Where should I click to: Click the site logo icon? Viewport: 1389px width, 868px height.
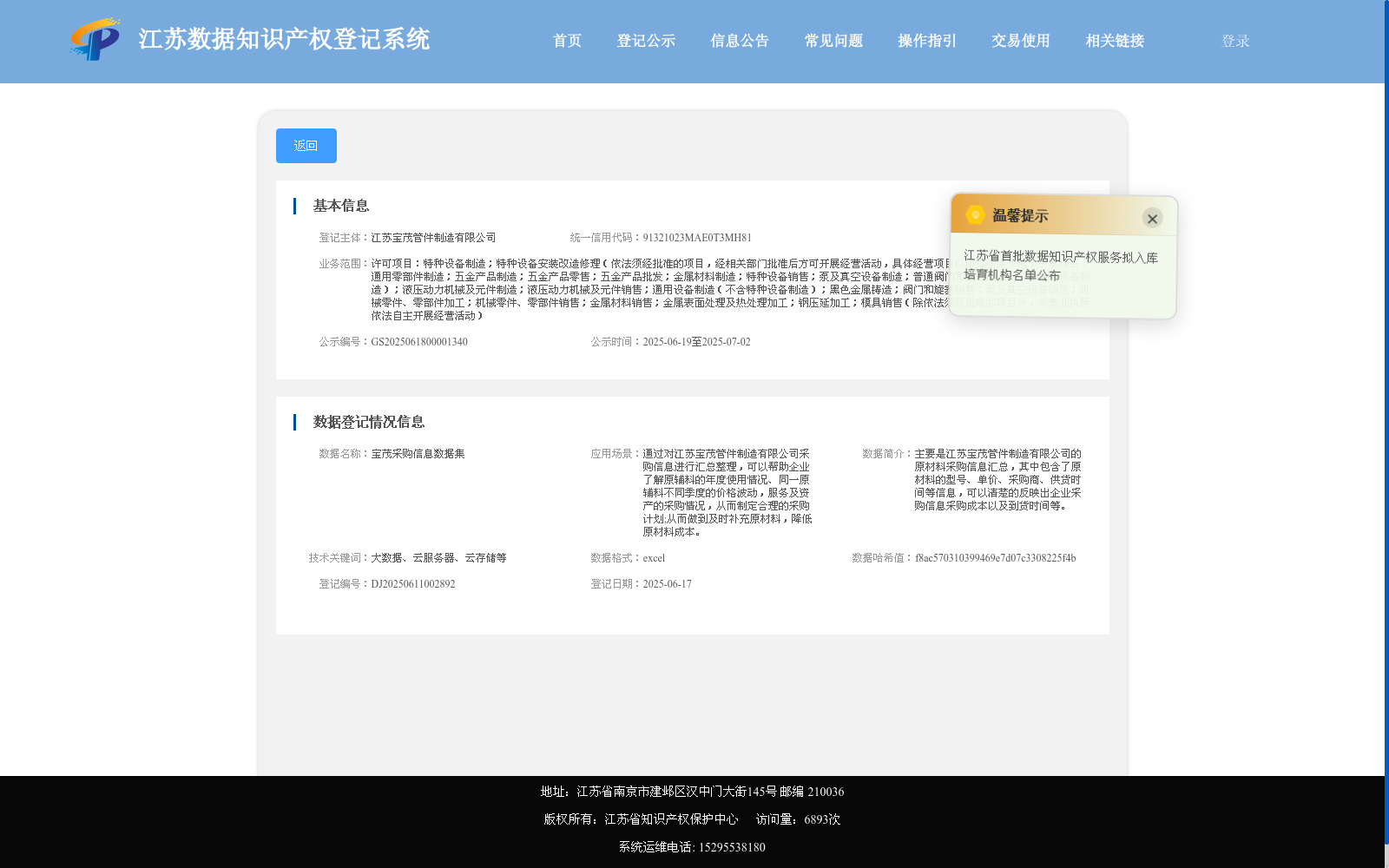[x=95, y=40]
